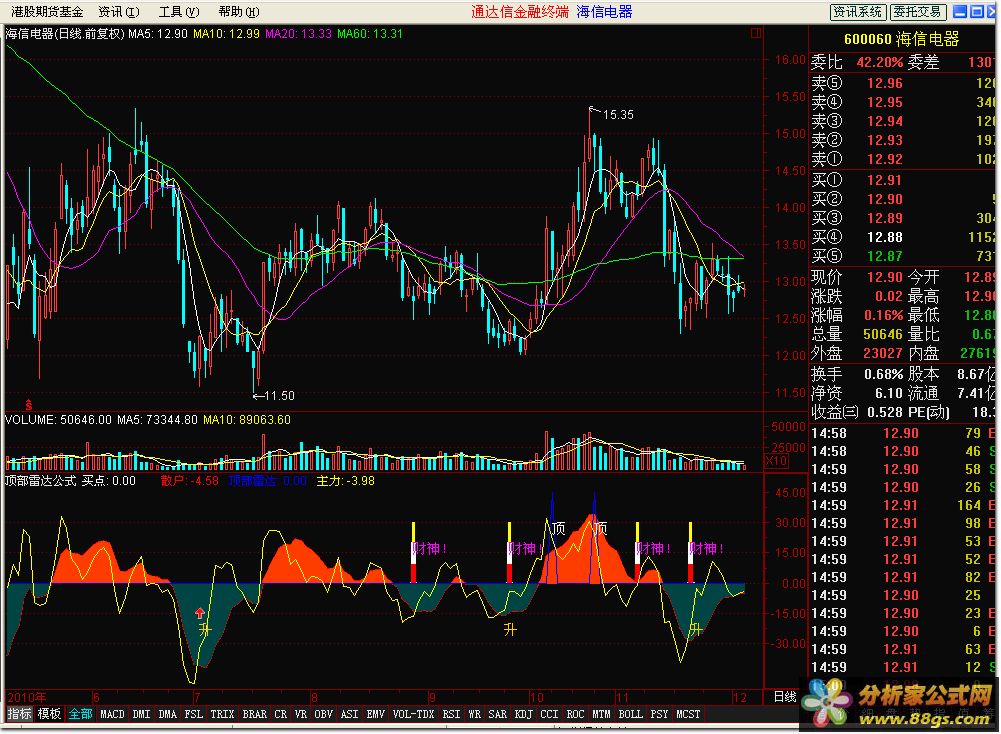Click the 委托交易 button
Viewport: 1001px width, 734px height.
point(918,11)
